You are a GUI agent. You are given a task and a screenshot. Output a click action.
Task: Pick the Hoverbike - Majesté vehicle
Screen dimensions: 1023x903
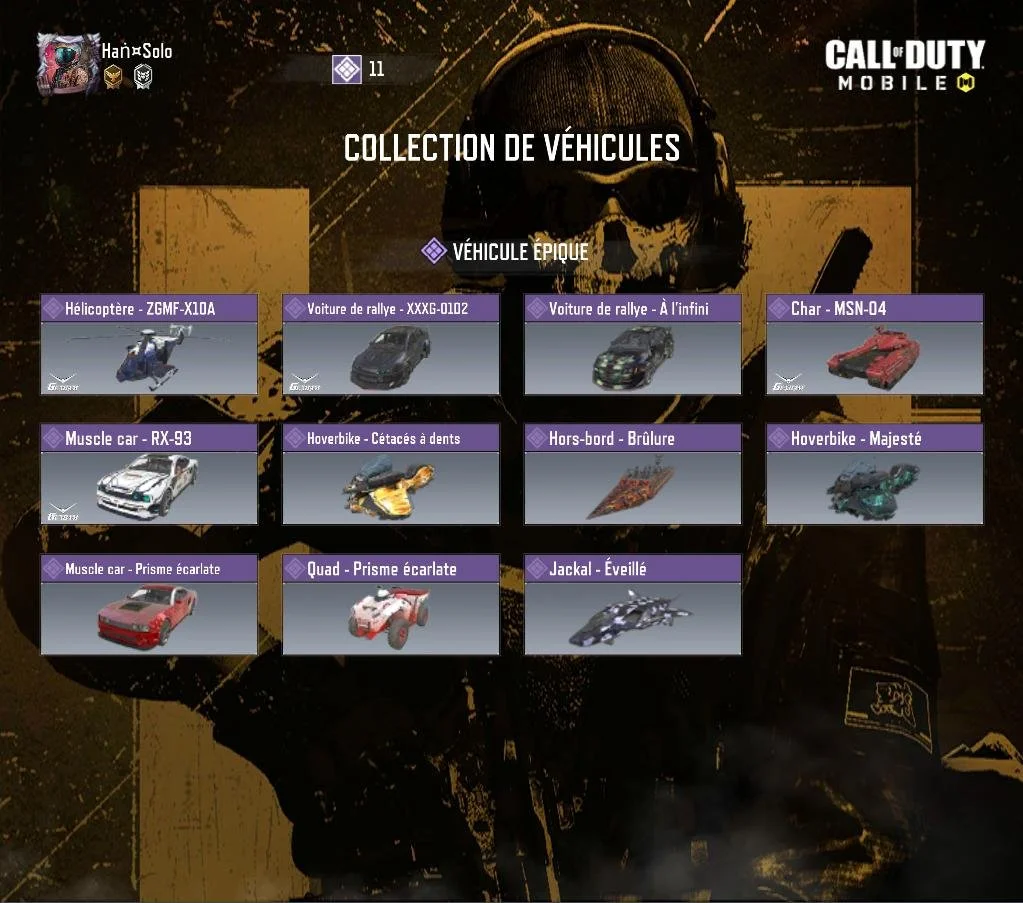pyautogui.click(x=875, y=474)
